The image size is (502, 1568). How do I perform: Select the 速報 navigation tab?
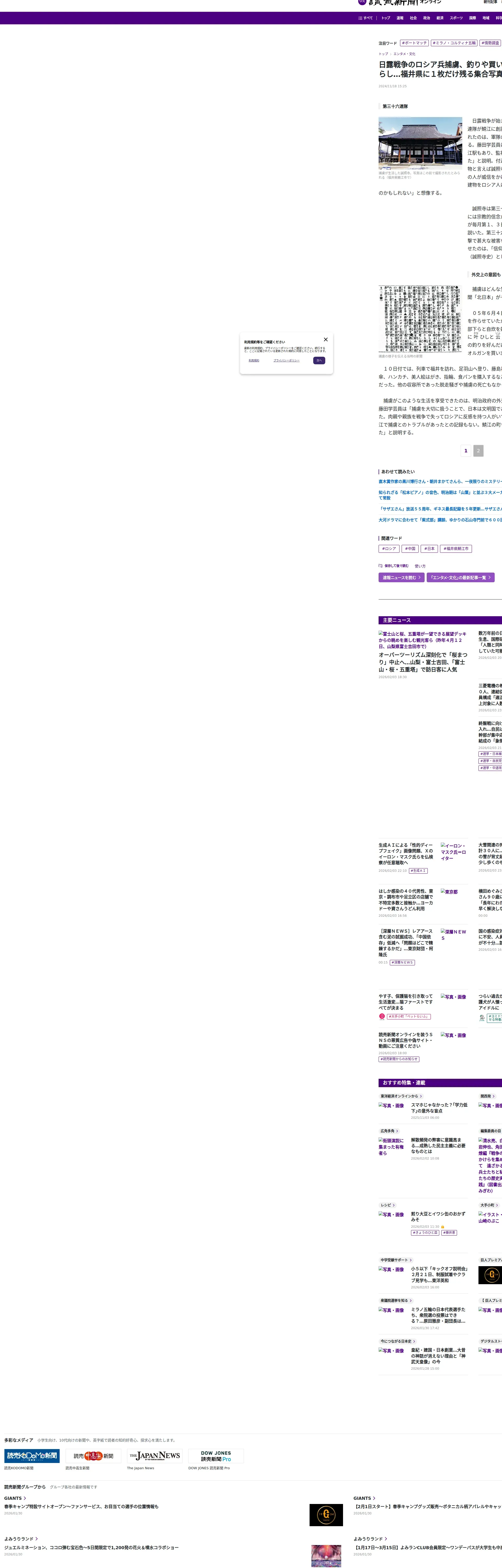400,18
